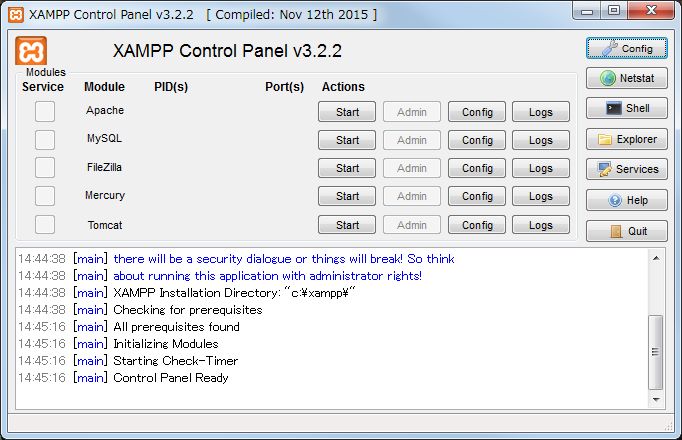Click the 'Module' column header

[104, 87]
